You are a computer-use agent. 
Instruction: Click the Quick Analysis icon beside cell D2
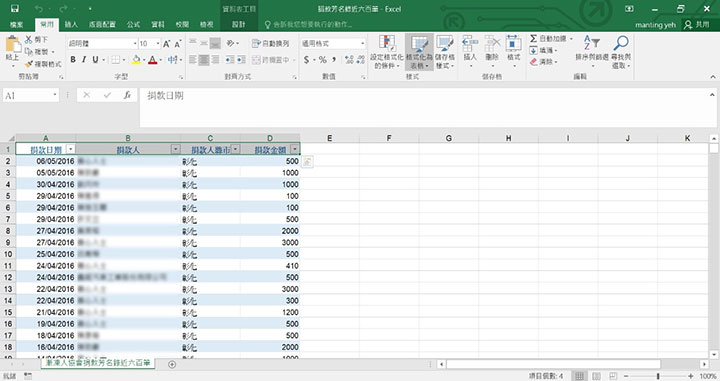307,161
